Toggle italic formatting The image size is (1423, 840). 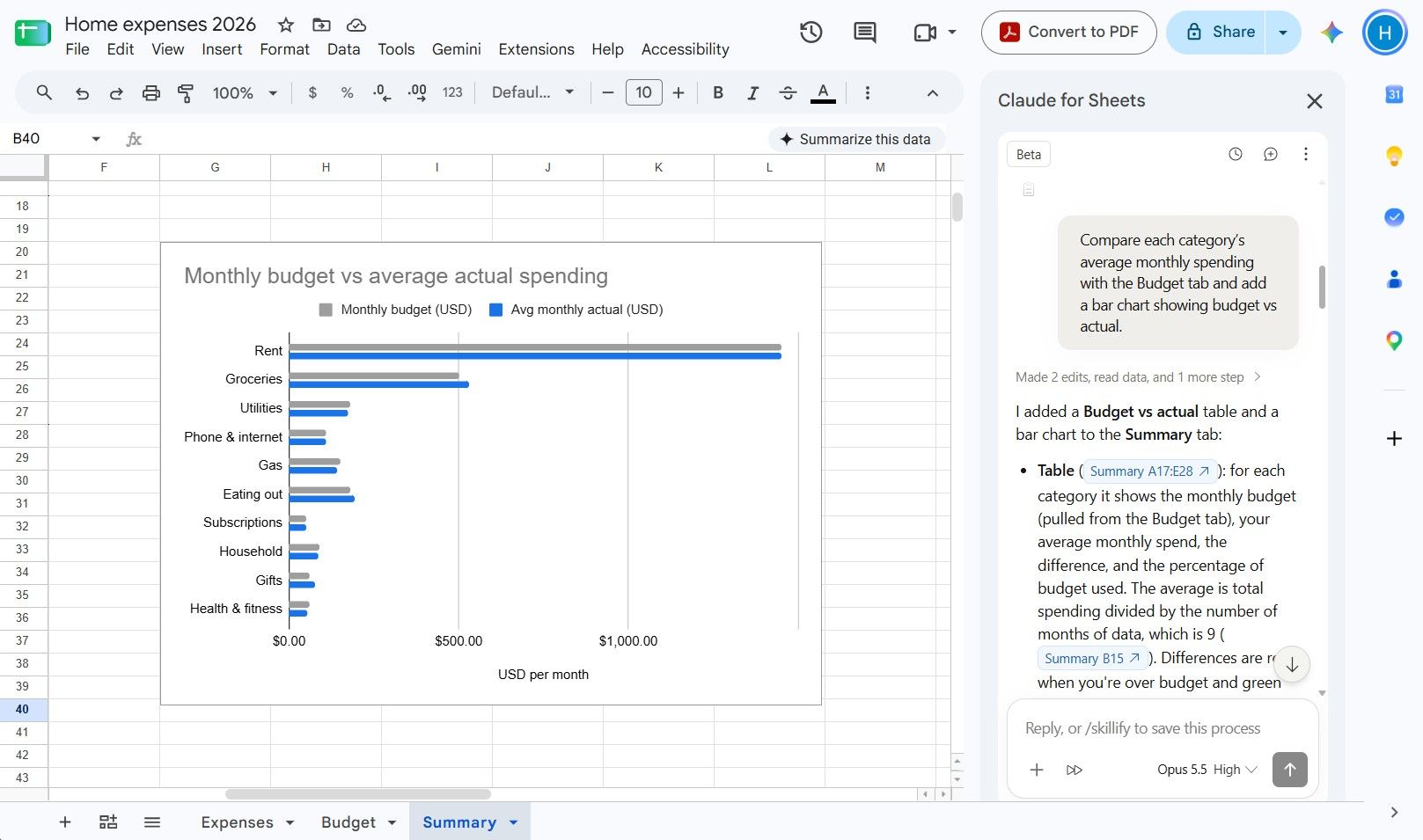[752, 92]
